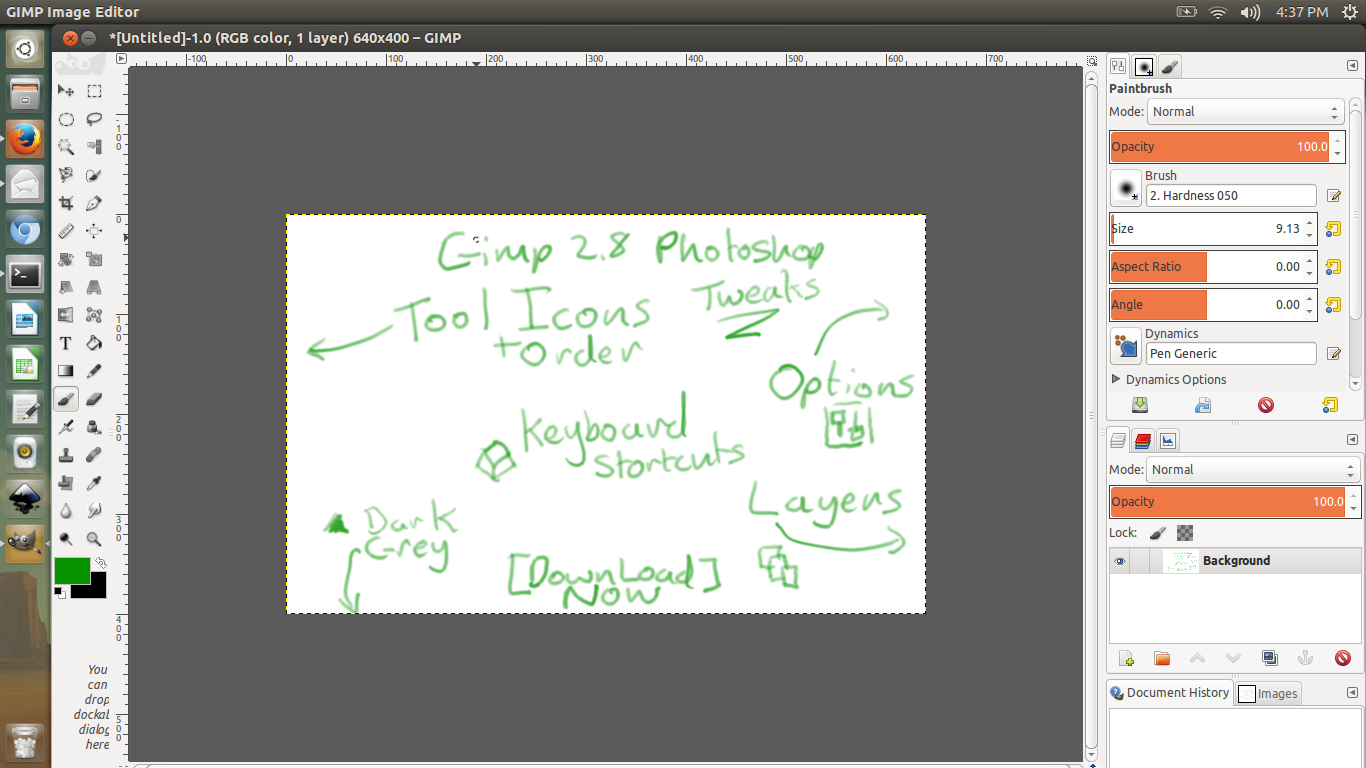1366x768 pixels.
Task: Click brush name field 2. Hardness 050
Action: [x=1231, y=196]
